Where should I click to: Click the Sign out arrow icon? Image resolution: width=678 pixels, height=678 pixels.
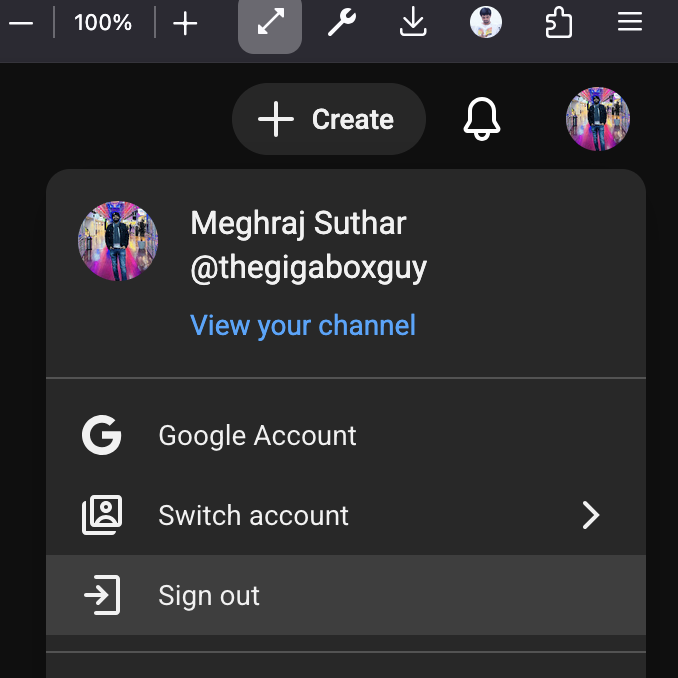(x=102, y=595)
